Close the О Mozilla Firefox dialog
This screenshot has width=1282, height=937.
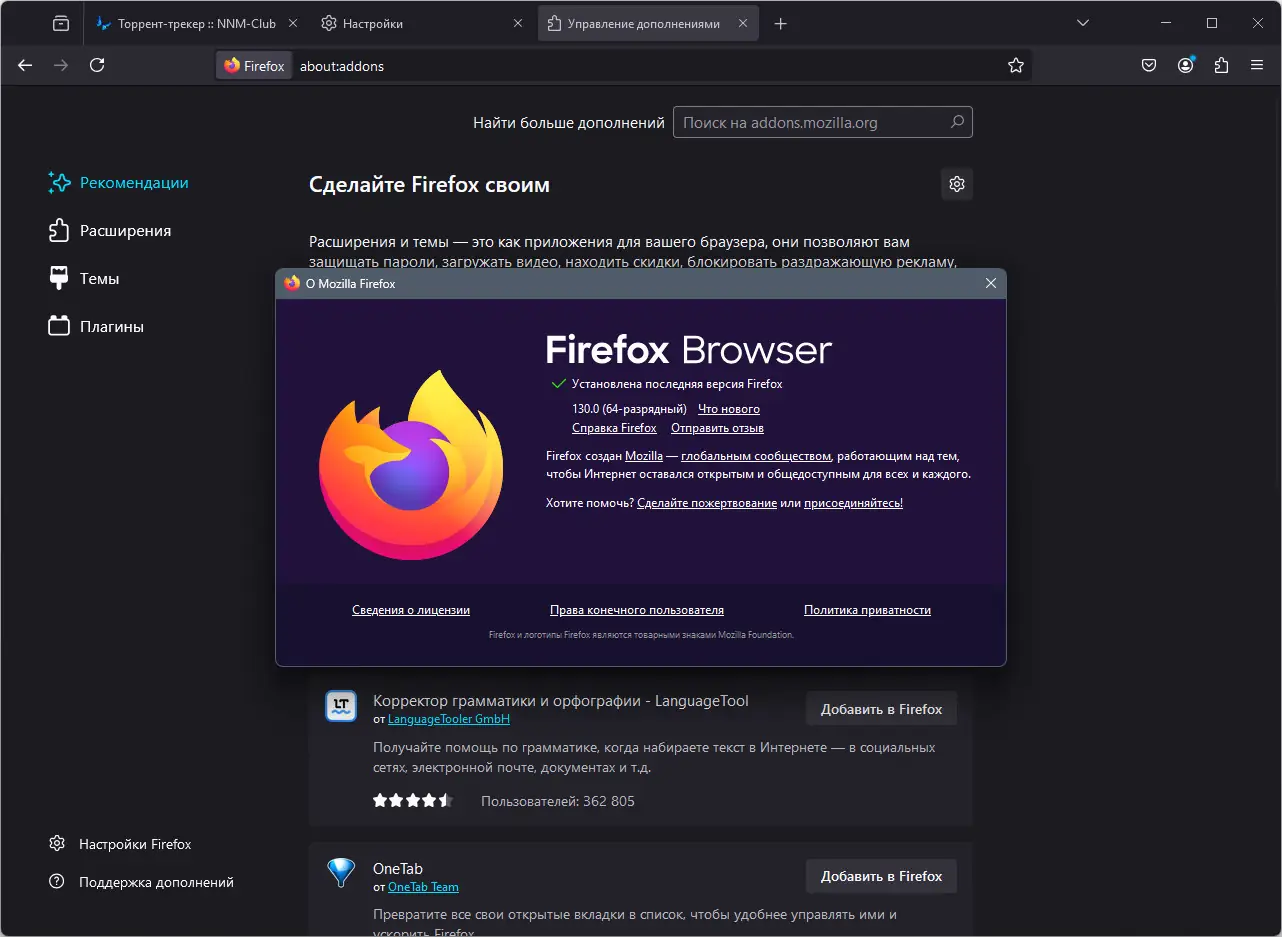pos(991,284)
